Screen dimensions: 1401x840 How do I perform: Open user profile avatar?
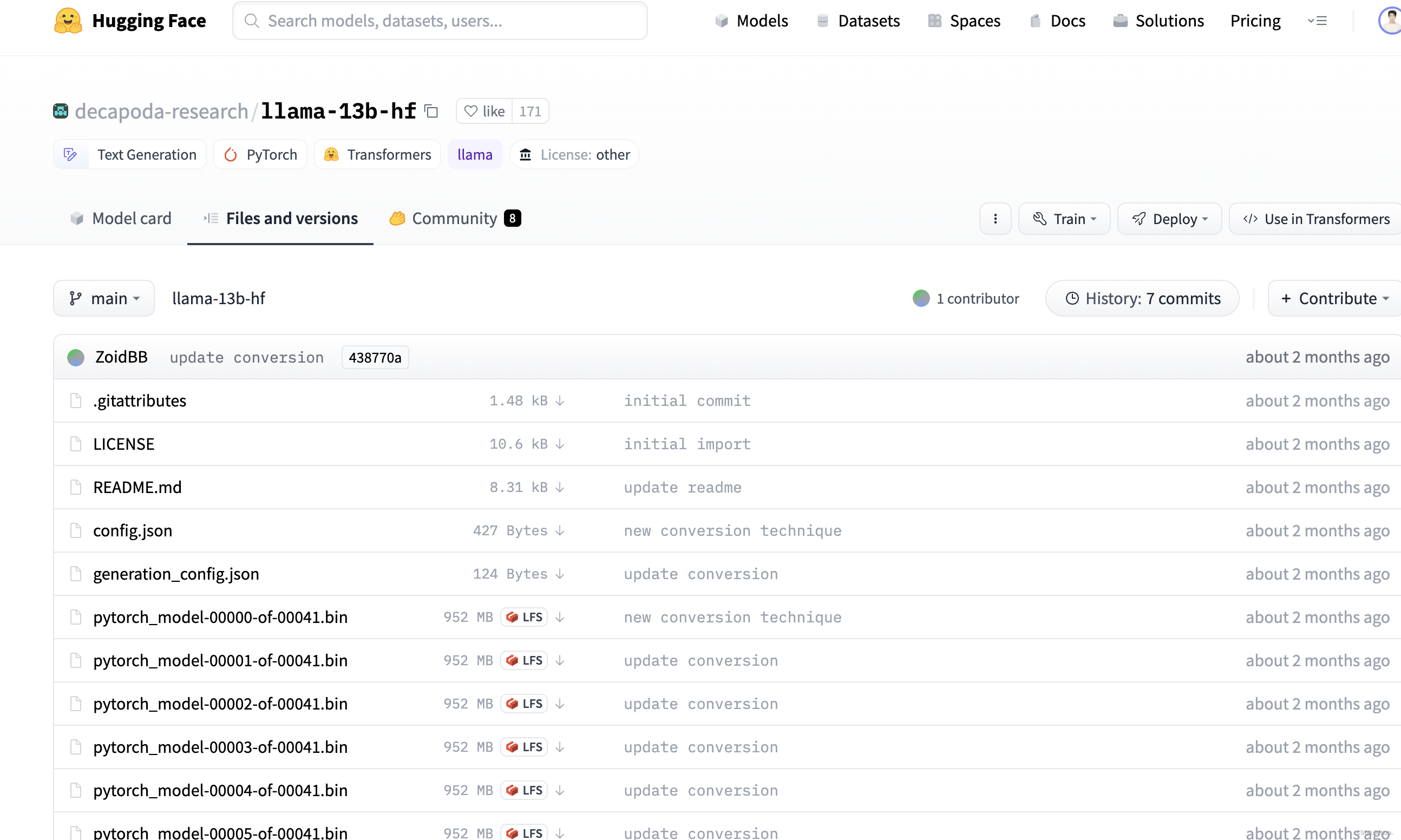point(1390,21)
